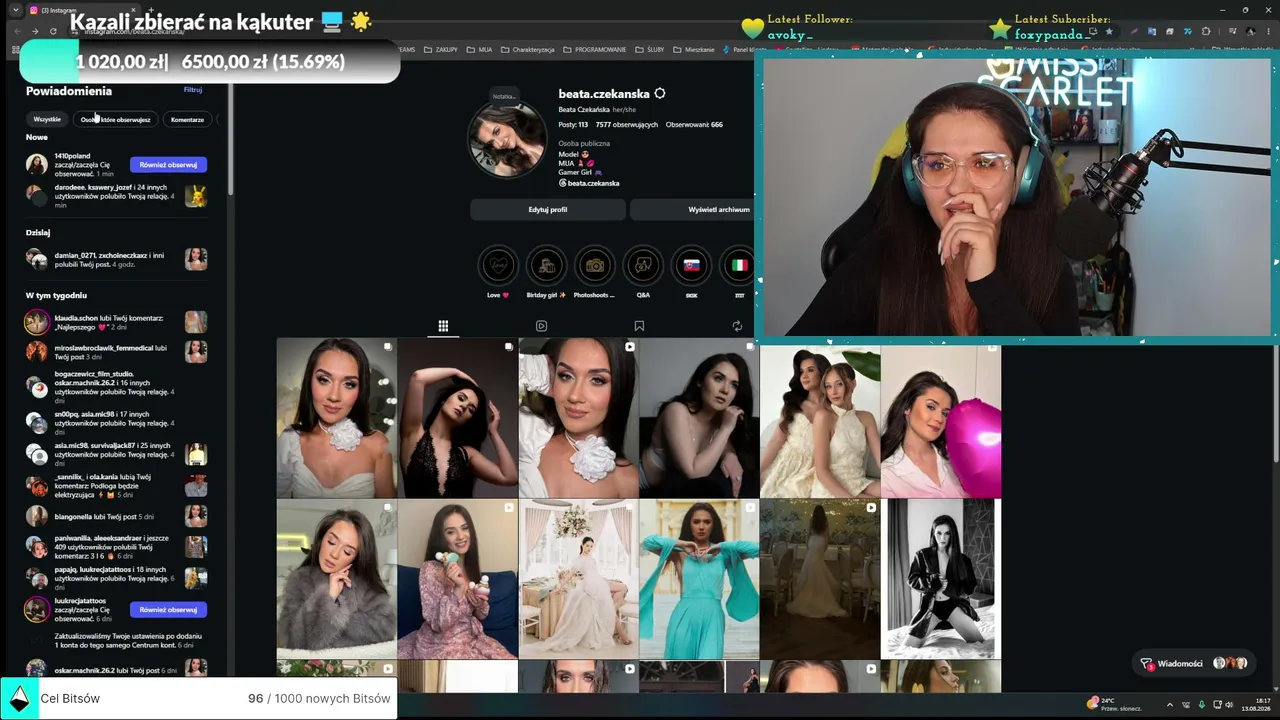
Task: Select the Wszystkie notifications filter
Action: point(47,120)
